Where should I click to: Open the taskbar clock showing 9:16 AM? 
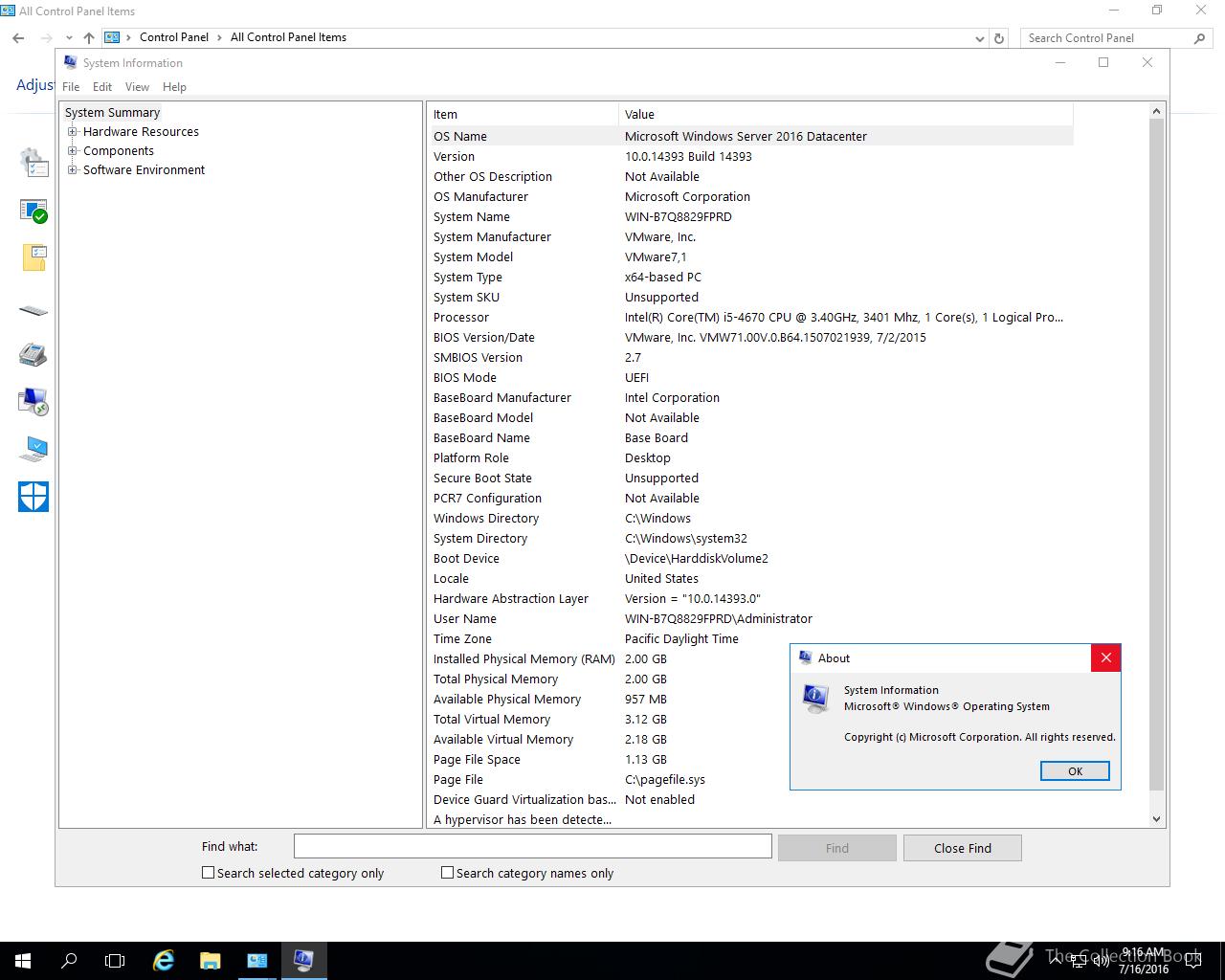pos(1144,961)
